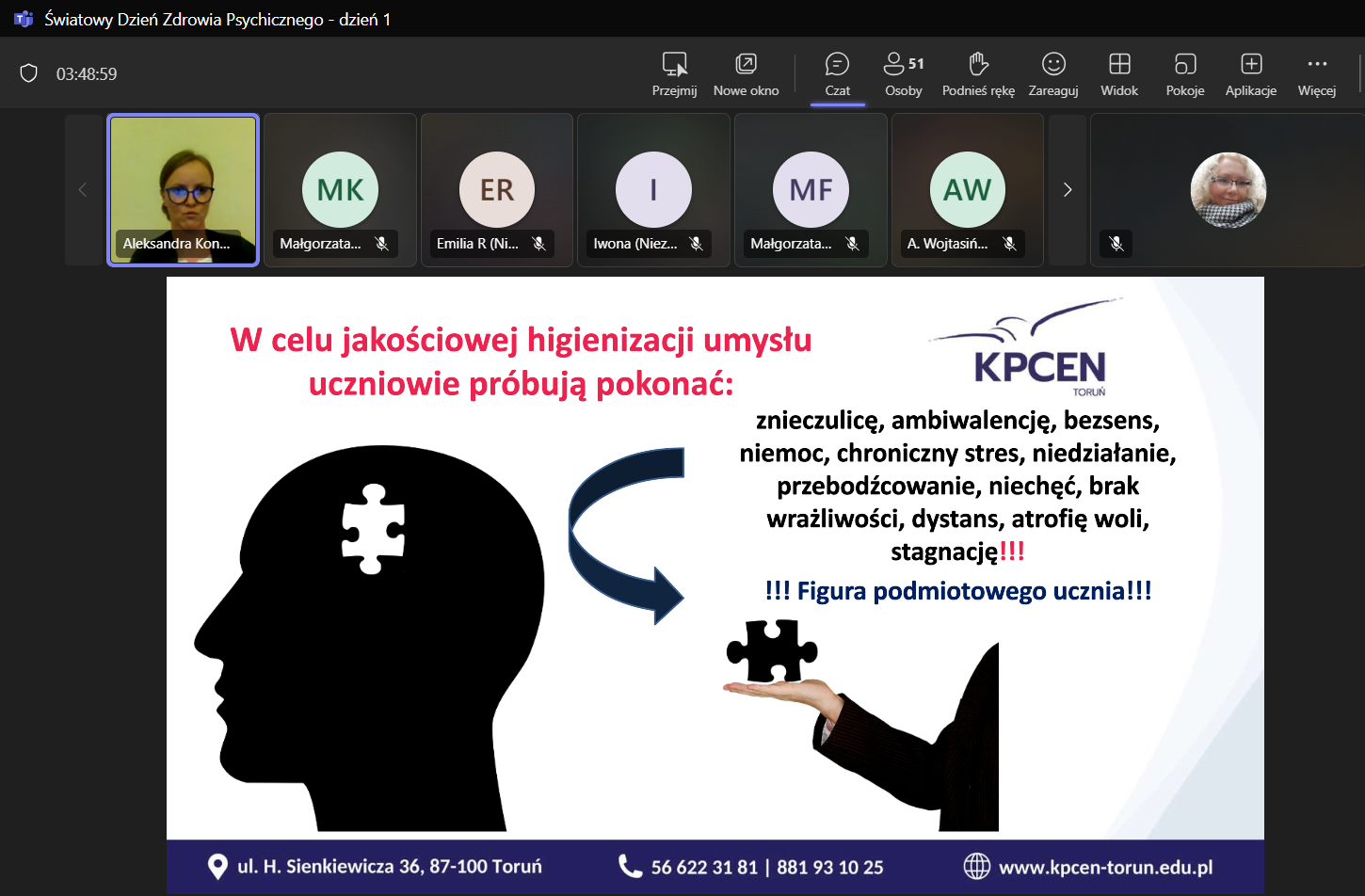The width and height of the screenshot is (1365, 896).
Task: Click the slide phone number 56 622 31 81
Action: (704, 867)
